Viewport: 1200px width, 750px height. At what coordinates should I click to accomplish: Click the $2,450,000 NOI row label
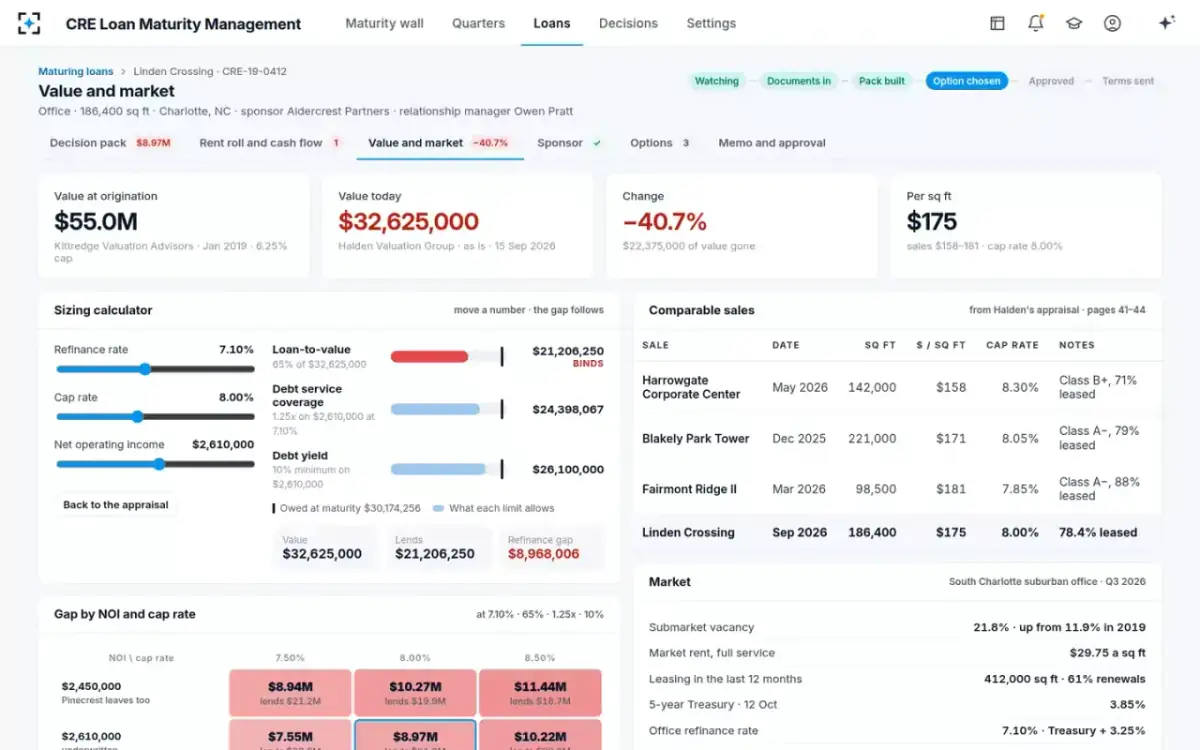point(91,687)
